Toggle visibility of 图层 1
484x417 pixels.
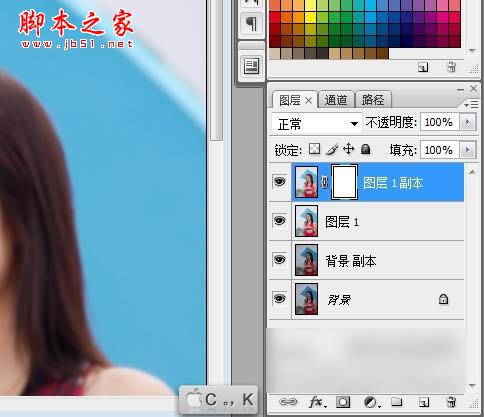280,221
